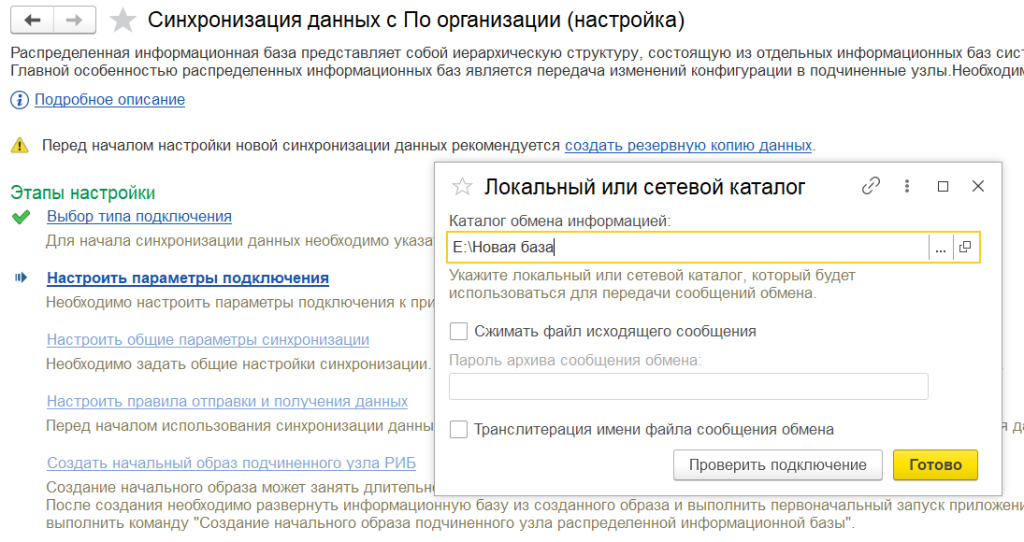This screenshot has height=542, width=1024.
Task: Toggle Транслитерация имени файла сообщения обмена
Action: coord(459,429)
